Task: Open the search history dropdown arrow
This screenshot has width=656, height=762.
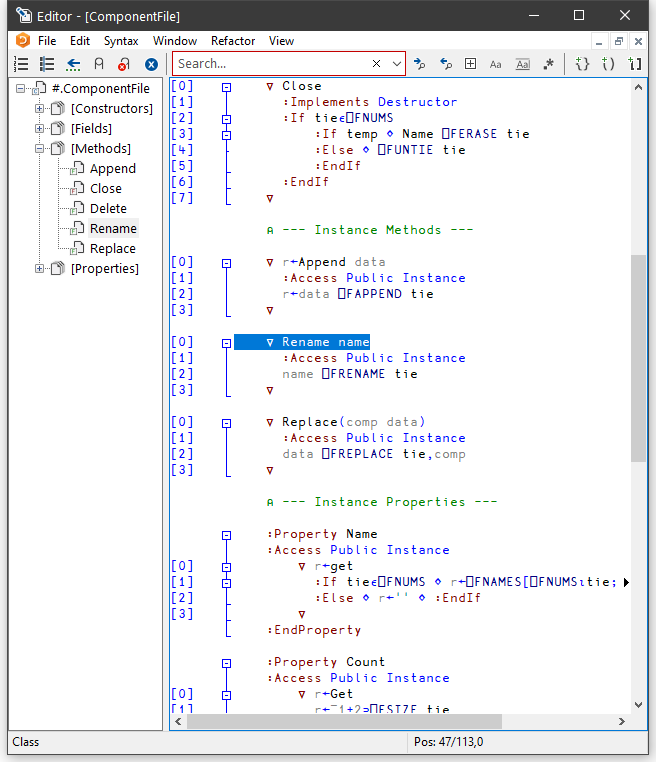Action: click(x=397, y=64)
